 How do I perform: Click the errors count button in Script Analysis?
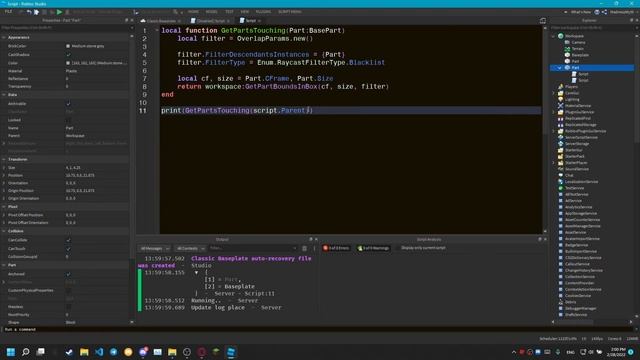[x=336, y=248]
